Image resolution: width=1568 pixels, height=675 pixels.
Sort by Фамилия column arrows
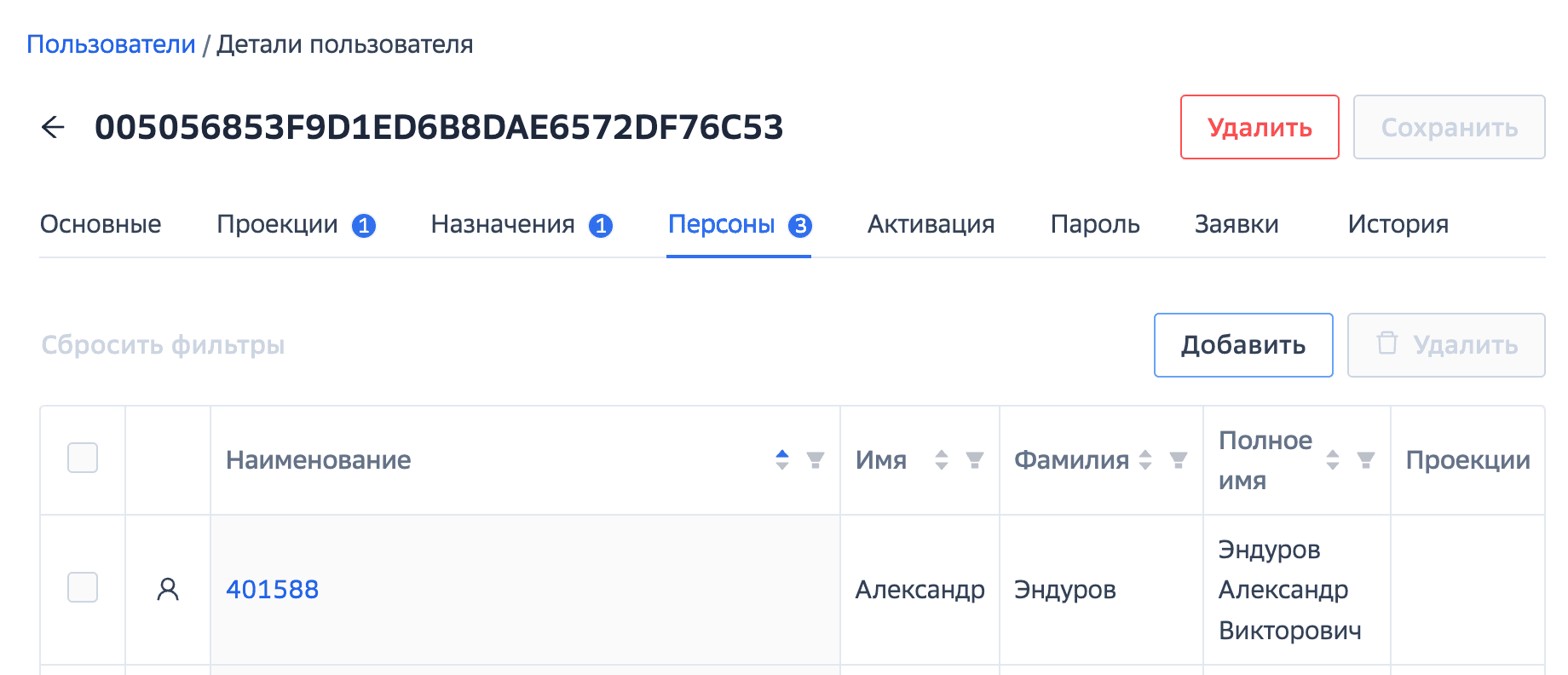[x=1145, y=460]
